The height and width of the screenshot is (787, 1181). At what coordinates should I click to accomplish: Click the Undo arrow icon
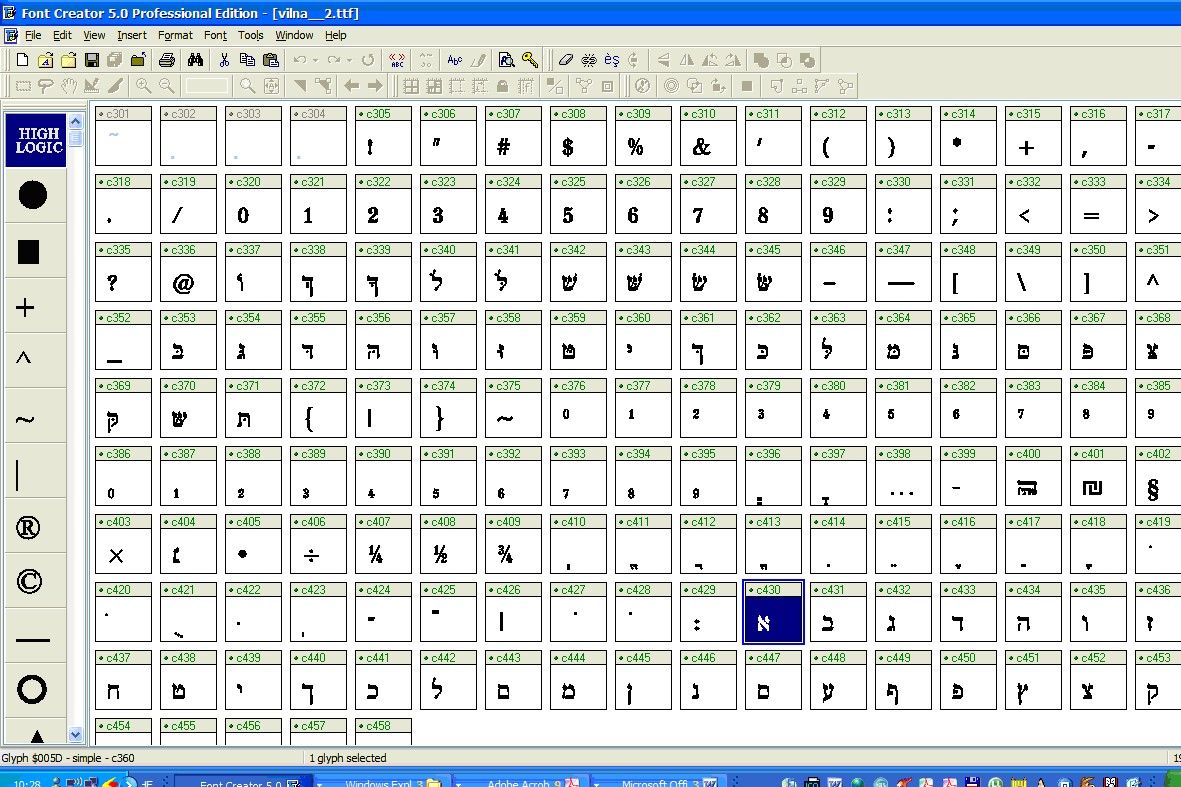300,60
